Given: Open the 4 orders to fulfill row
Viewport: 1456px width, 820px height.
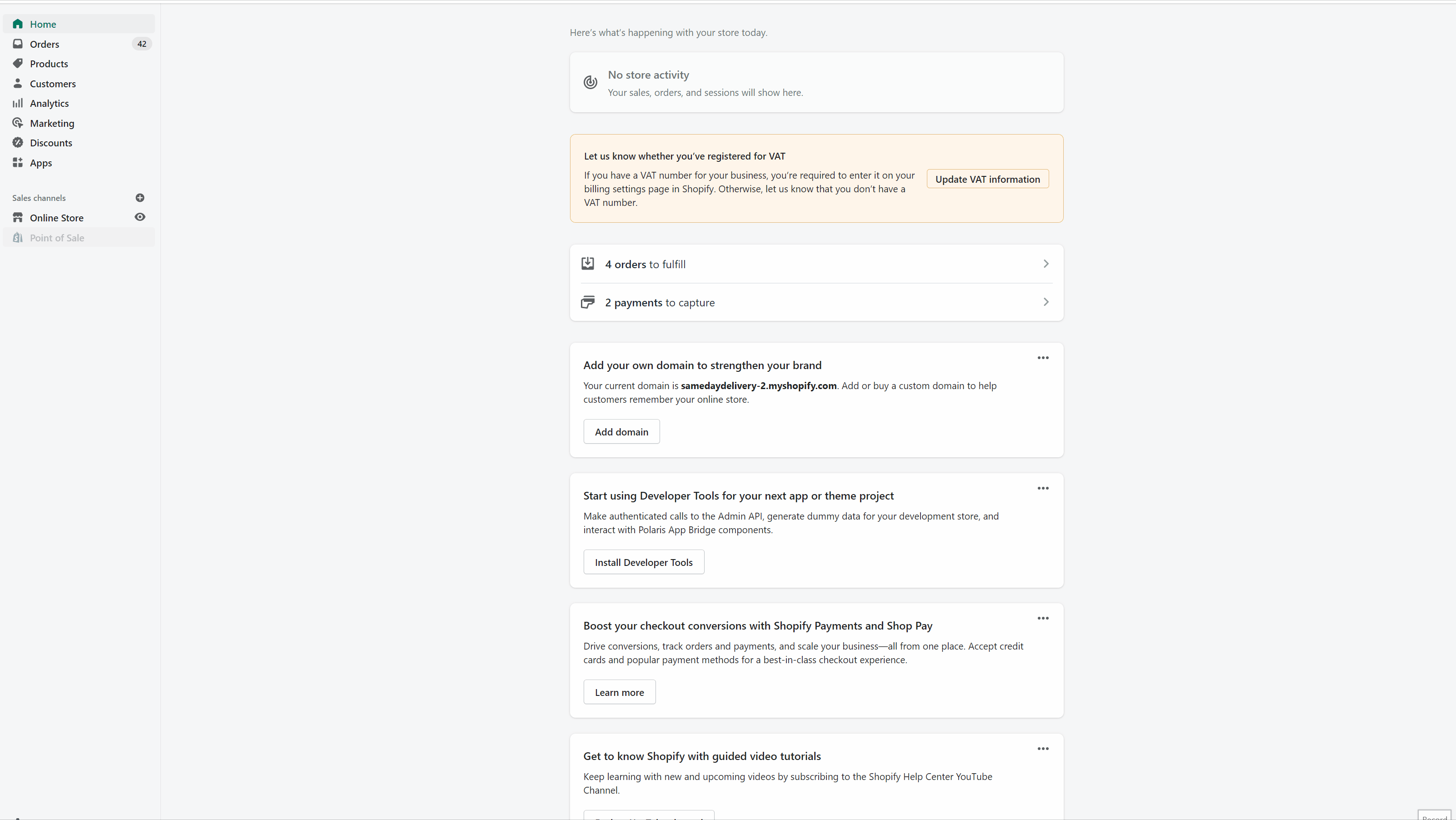Looking at the screenshot, I should [816, 264].
